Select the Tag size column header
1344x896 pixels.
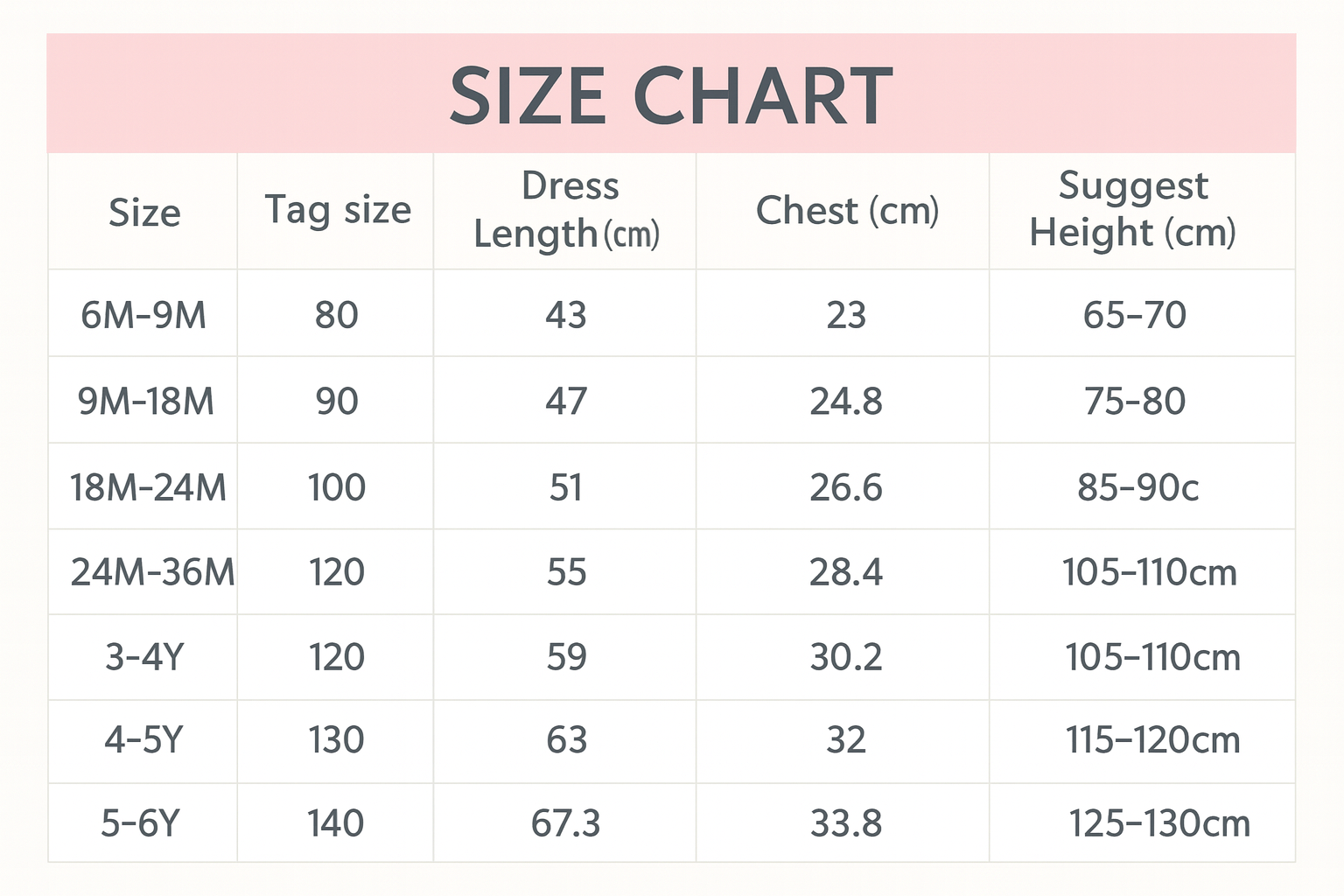click(x=337, y=211)
